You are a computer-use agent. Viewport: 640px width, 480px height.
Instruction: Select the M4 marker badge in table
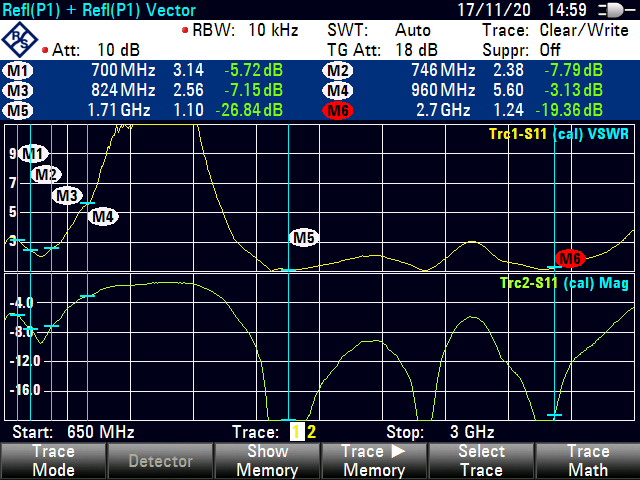coord(338,90)
